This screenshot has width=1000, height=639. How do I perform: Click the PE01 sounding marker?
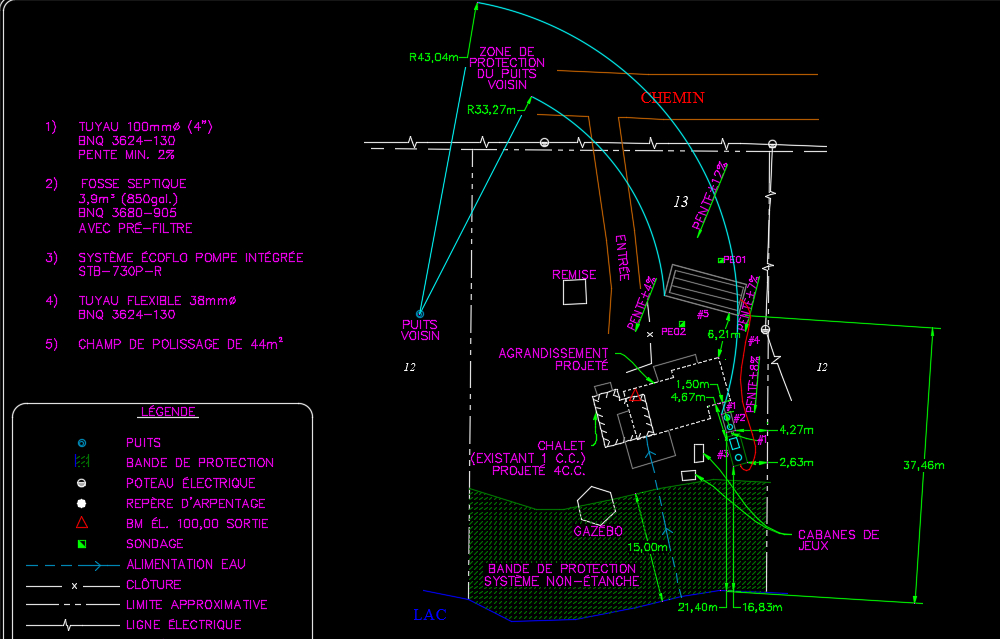pyautogui.click(x=721, y=260)
